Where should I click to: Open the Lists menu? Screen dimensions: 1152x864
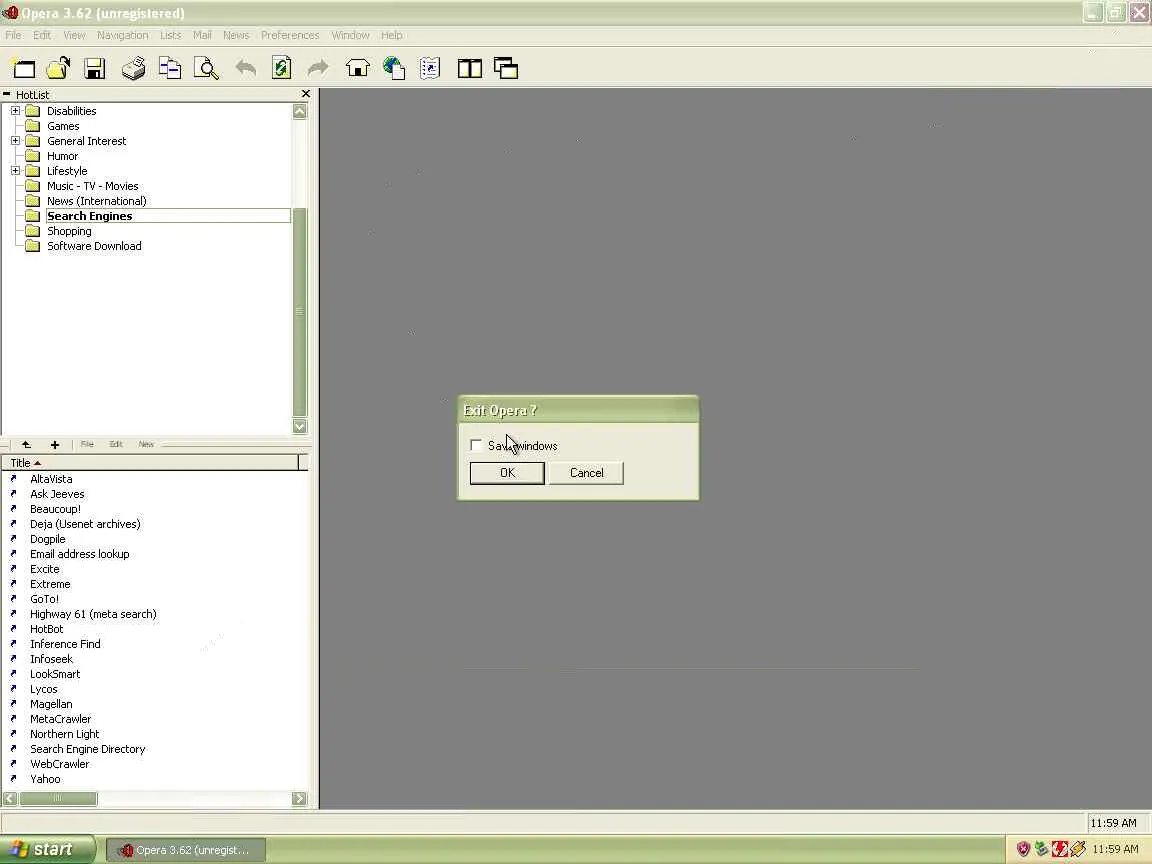pyautogui.click(x=170, y=35)
